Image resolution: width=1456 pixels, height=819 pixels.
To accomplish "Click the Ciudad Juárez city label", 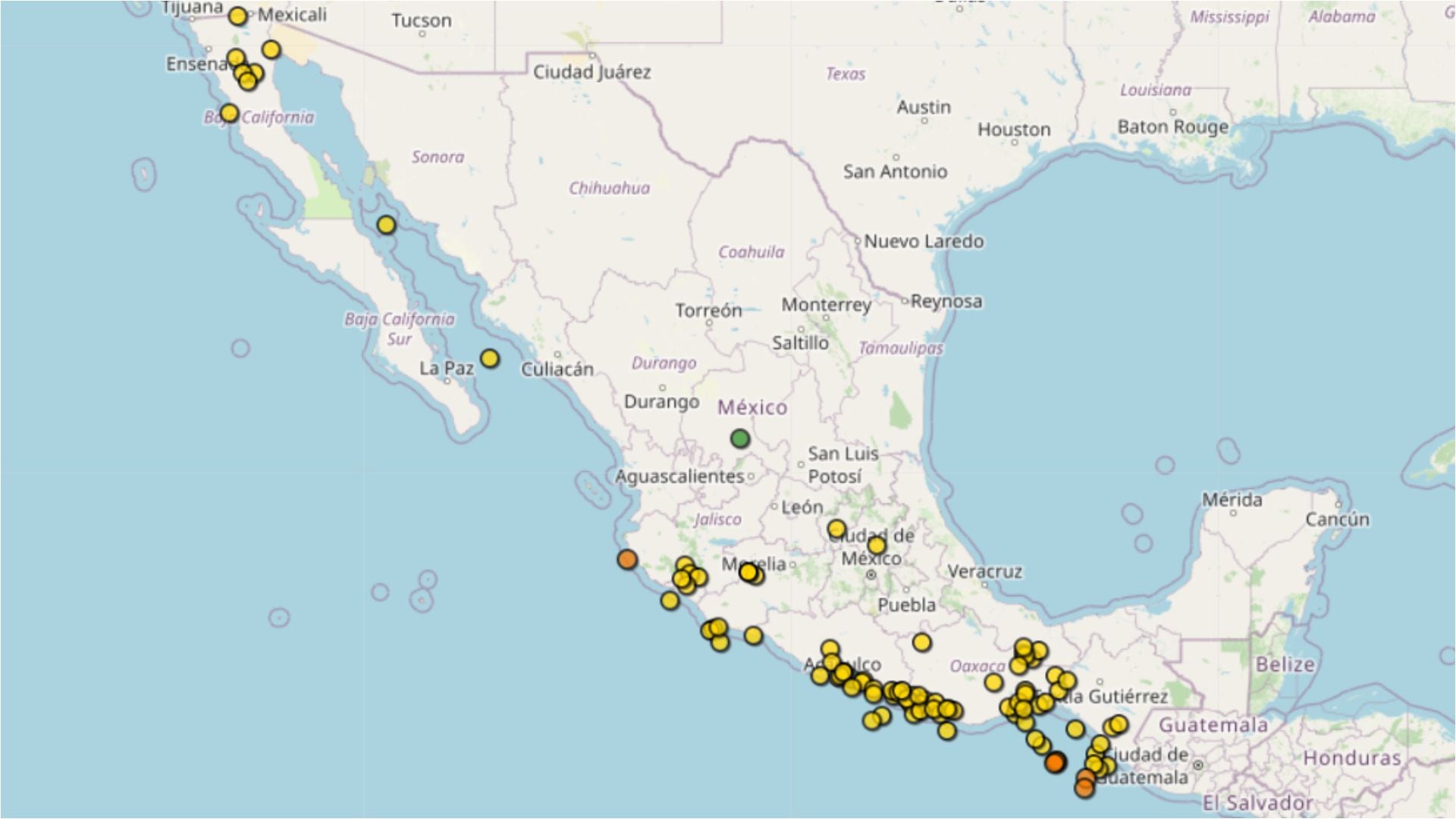I will coord(591,72).
